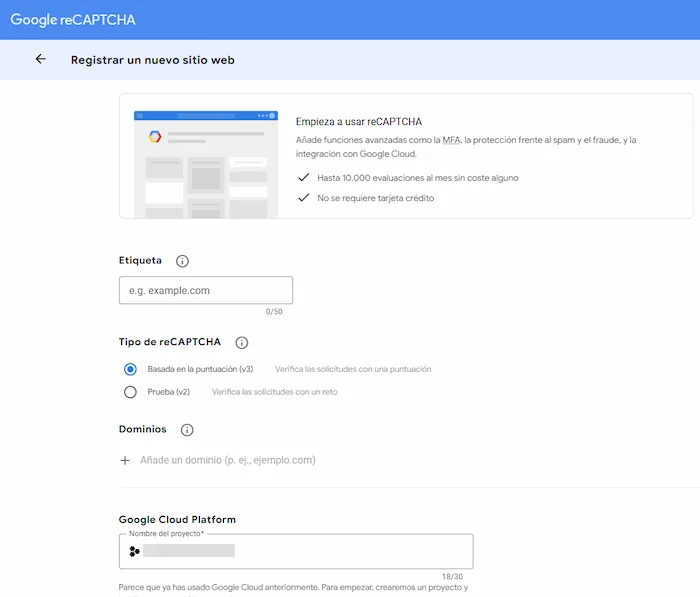
Task: Click the project icon in Nombre del proyecto
Action: click(x=134, y=551)
